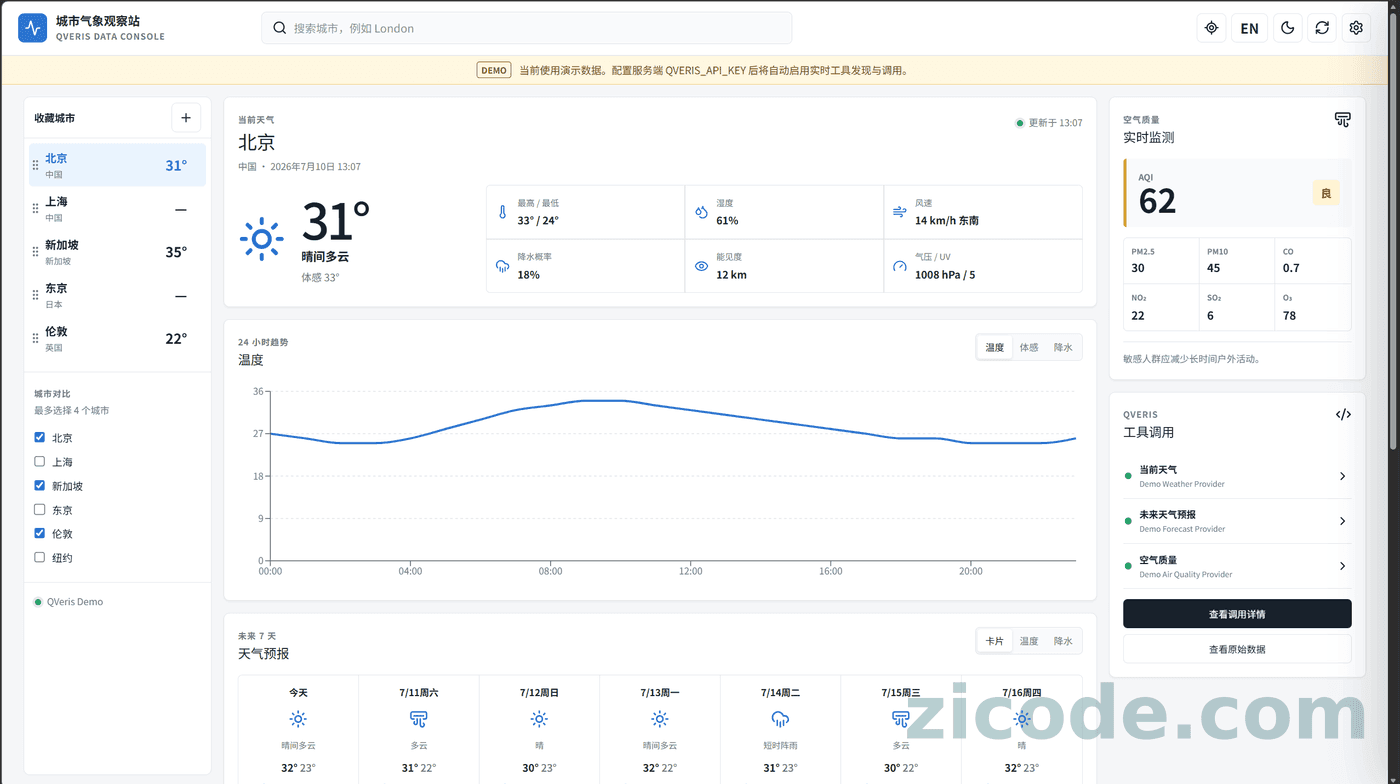Click the wind icon in air quality panel
Screen dimensions: 1400x784
1343,120
